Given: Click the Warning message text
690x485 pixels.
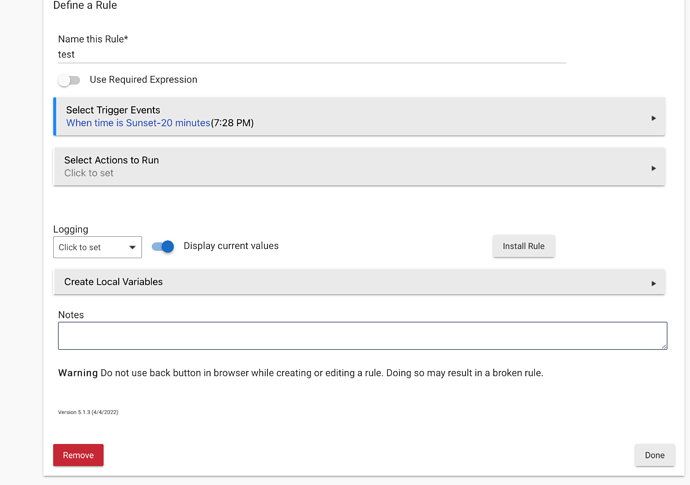Looking at the screenshot, I should point(301,373).
